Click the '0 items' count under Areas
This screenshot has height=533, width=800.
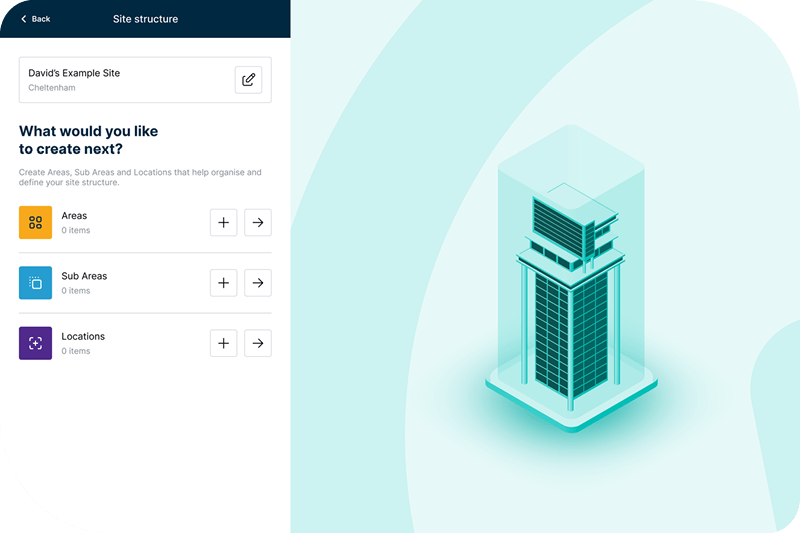click(76, 231)
